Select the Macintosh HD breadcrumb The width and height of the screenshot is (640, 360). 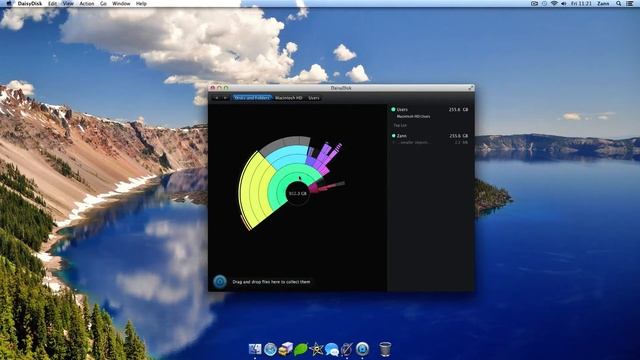pyautogui.click(x=289, y=98)
